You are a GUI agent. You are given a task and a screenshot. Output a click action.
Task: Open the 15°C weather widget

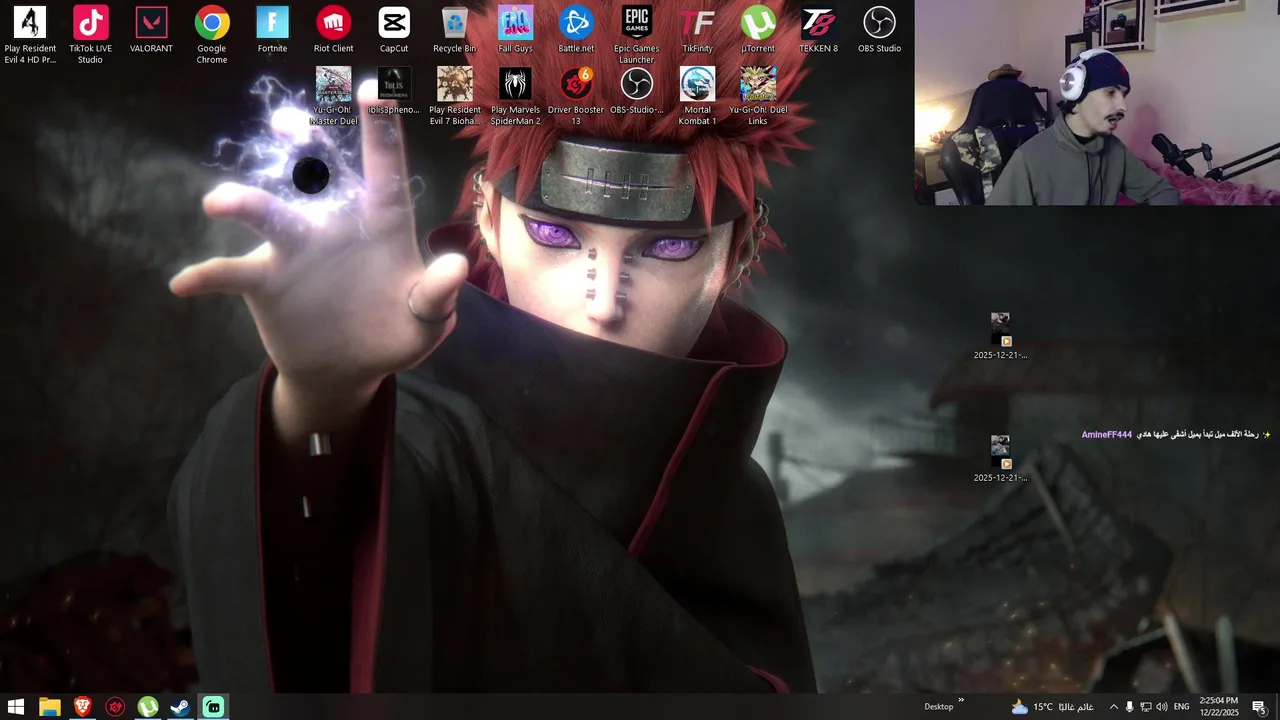click(x=1051, y=707)
